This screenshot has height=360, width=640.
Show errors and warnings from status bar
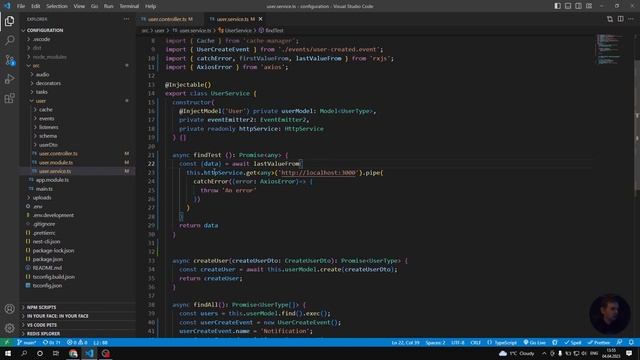point(77,342)
